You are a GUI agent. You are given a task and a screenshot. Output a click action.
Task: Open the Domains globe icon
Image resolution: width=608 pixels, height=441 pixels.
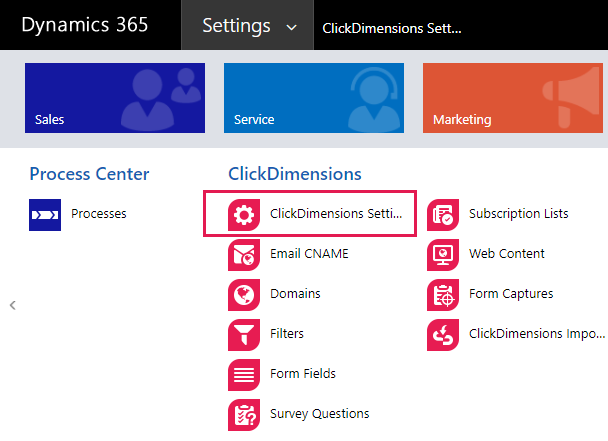tap(244, 295)
